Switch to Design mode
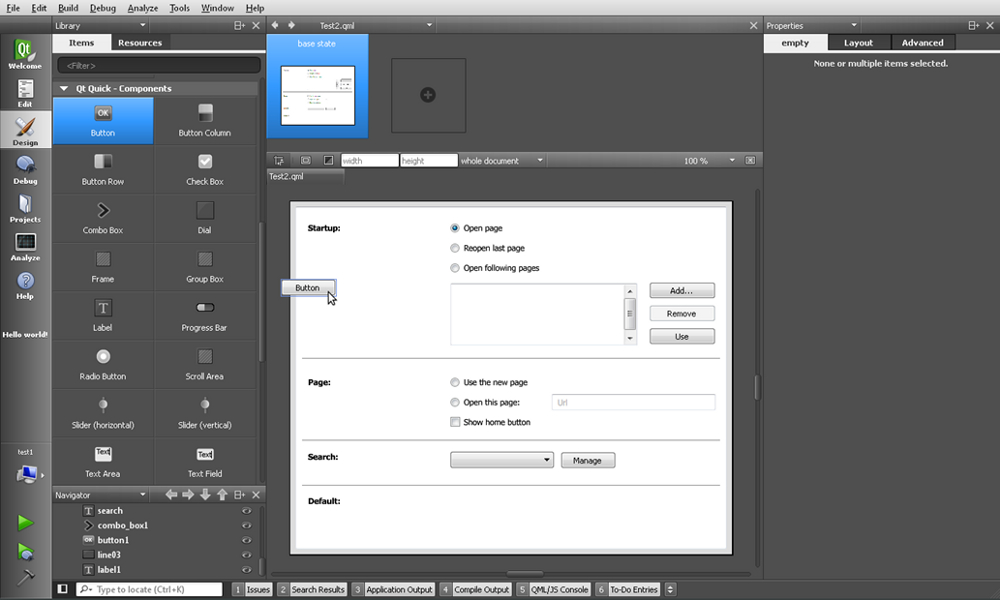1000x600 pixels. click(25, 131)
